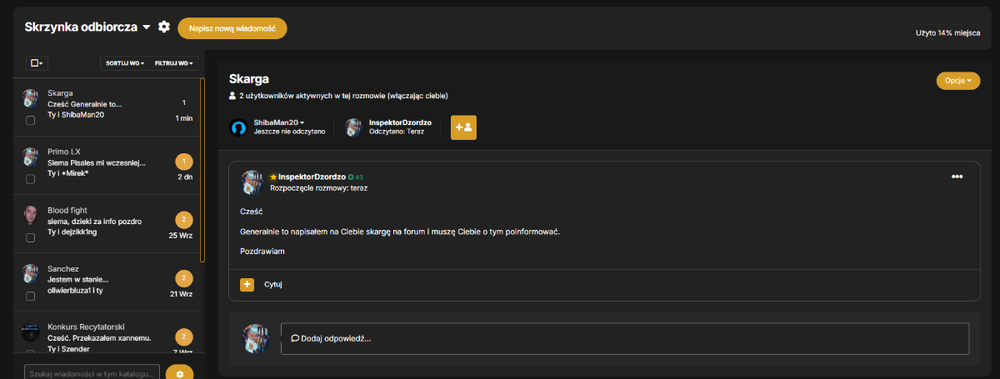Click the reputation badge 43 next to InspektorDzordzo

point(355,177)
